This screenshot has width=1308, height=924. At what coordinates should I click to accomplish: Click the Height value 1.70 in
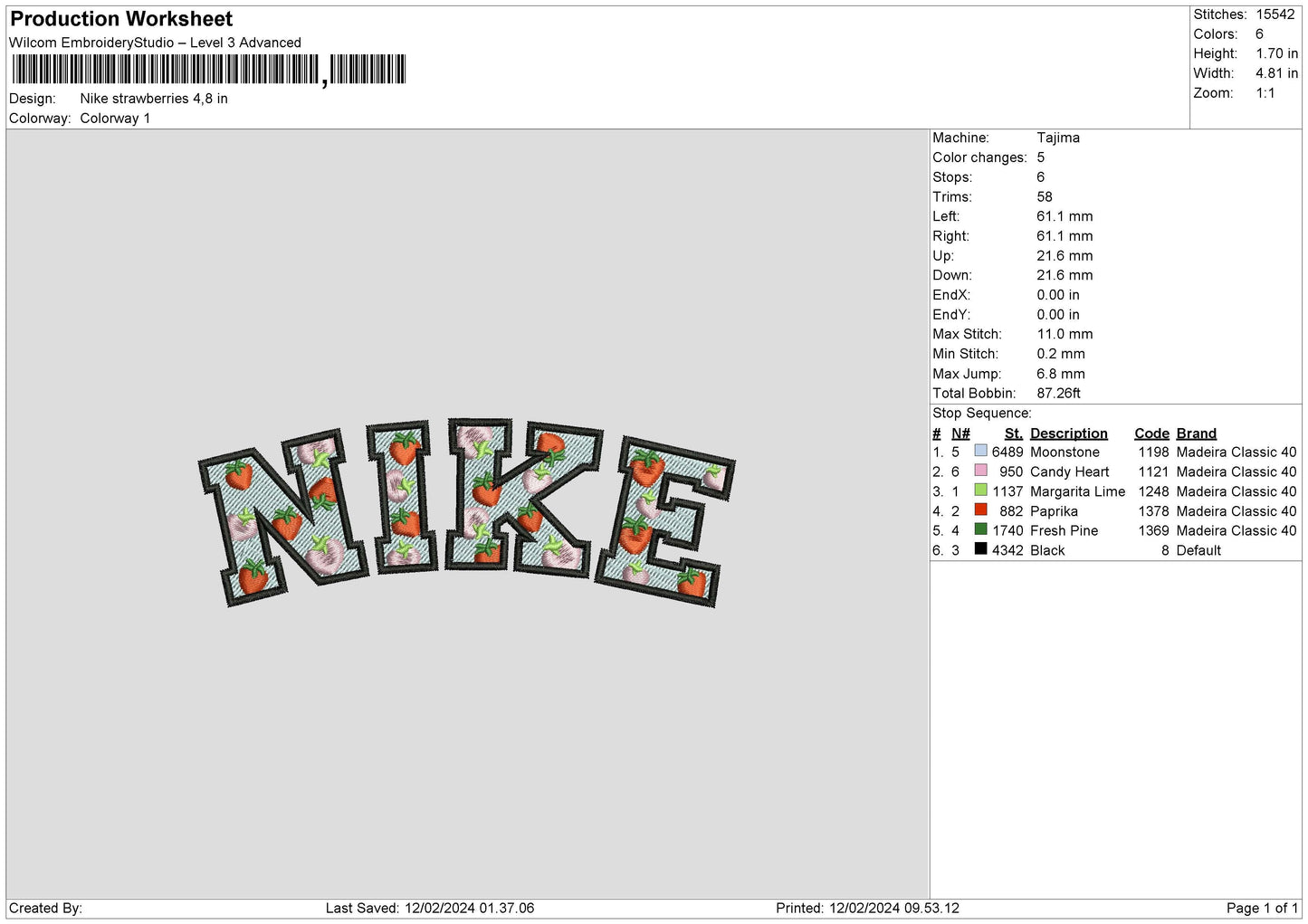click(1276, 54)
